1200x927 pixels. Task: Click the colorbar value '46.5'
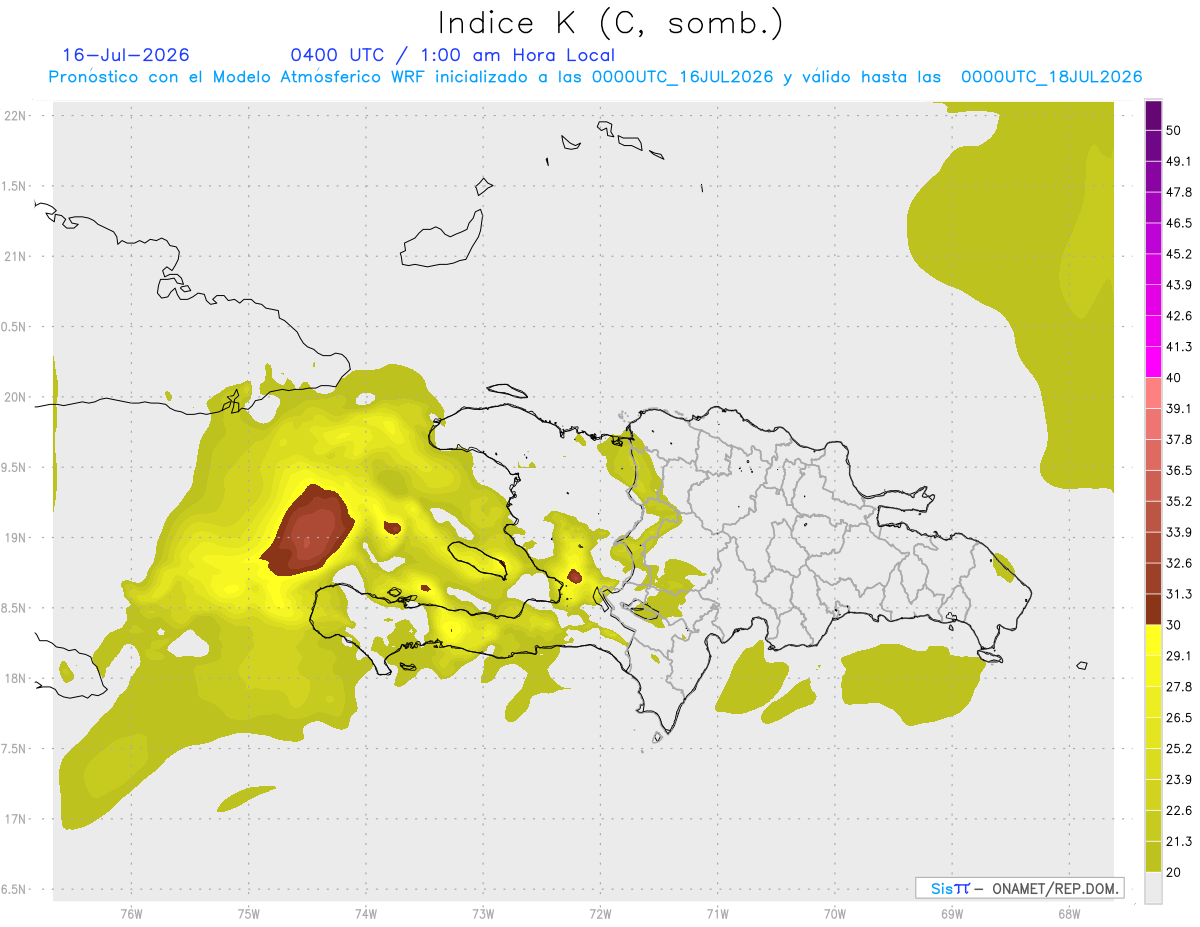click(x=1179, y=223)
